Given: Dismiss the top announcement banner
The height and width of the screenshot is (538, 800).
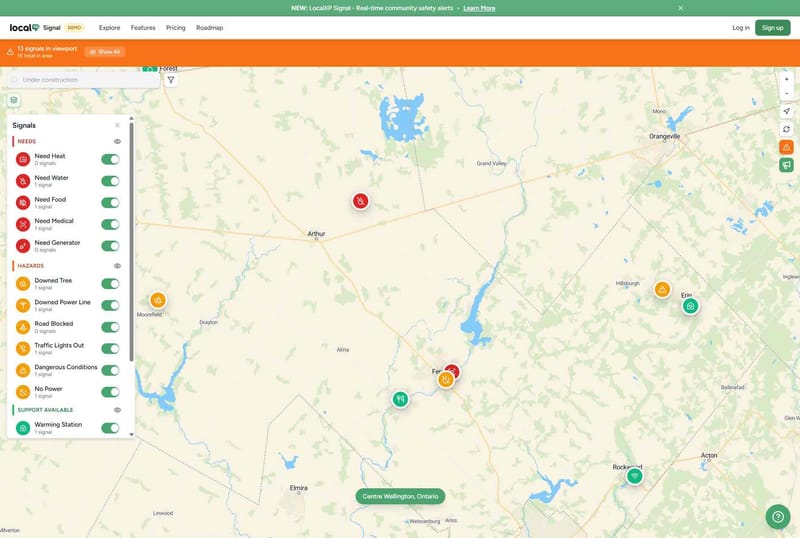Looking at the screenshot, I should [681, 8].
